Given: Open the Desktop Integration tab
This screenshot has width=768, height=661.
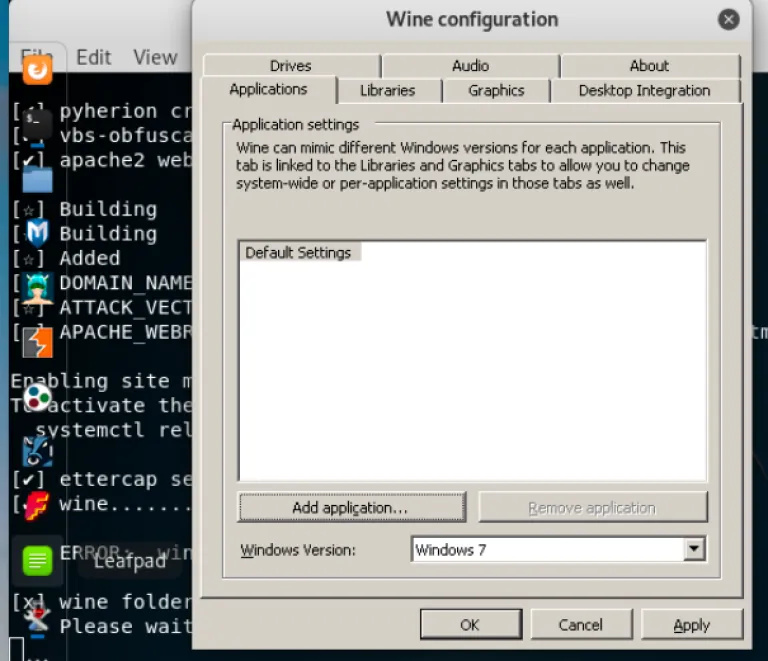Looking at the screenshot, I should coord(644,90).
